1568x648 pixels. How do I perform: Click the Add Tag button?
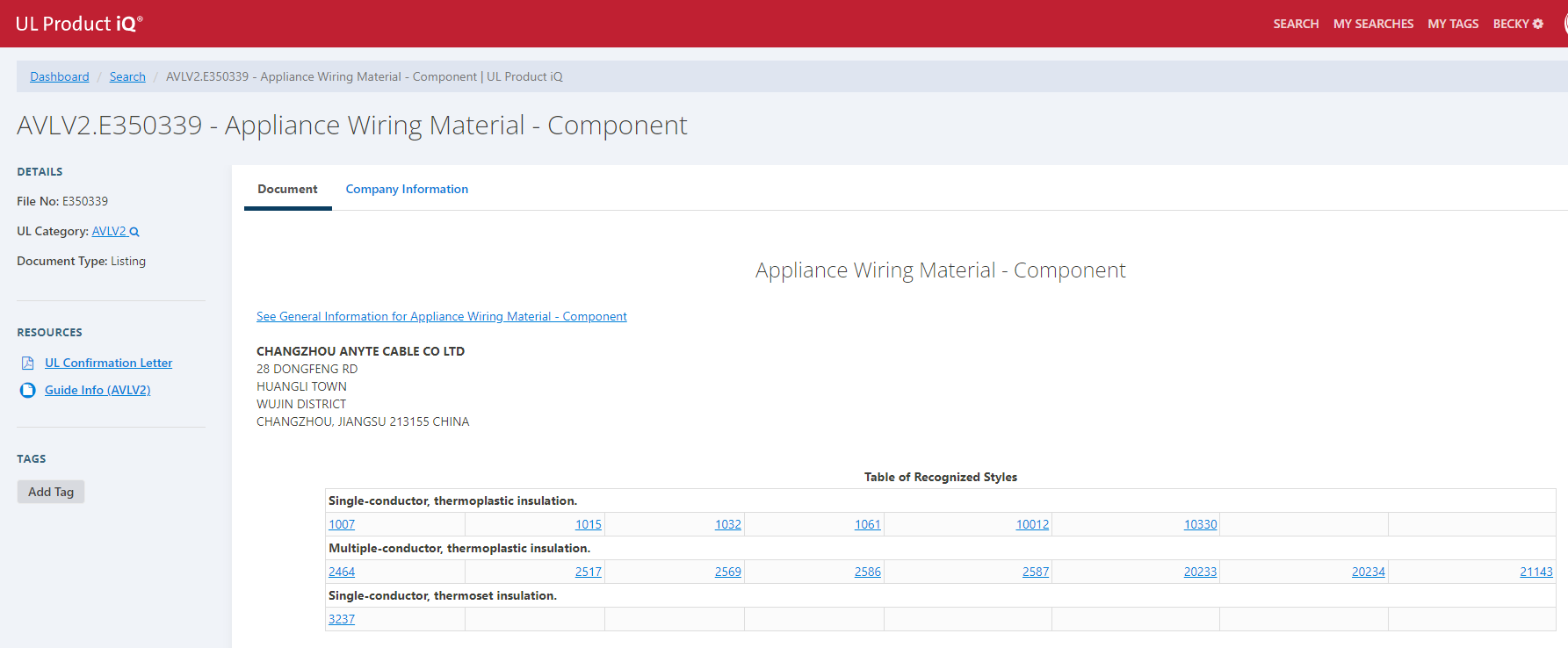tap(51, 492)
